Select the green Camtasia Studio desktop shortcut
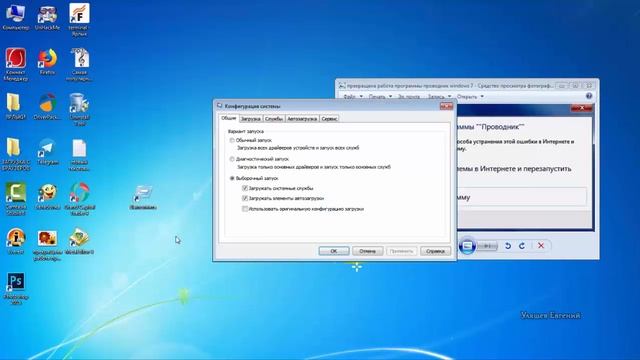The height and width of the screenshot is (360, 640). (16, 199)
